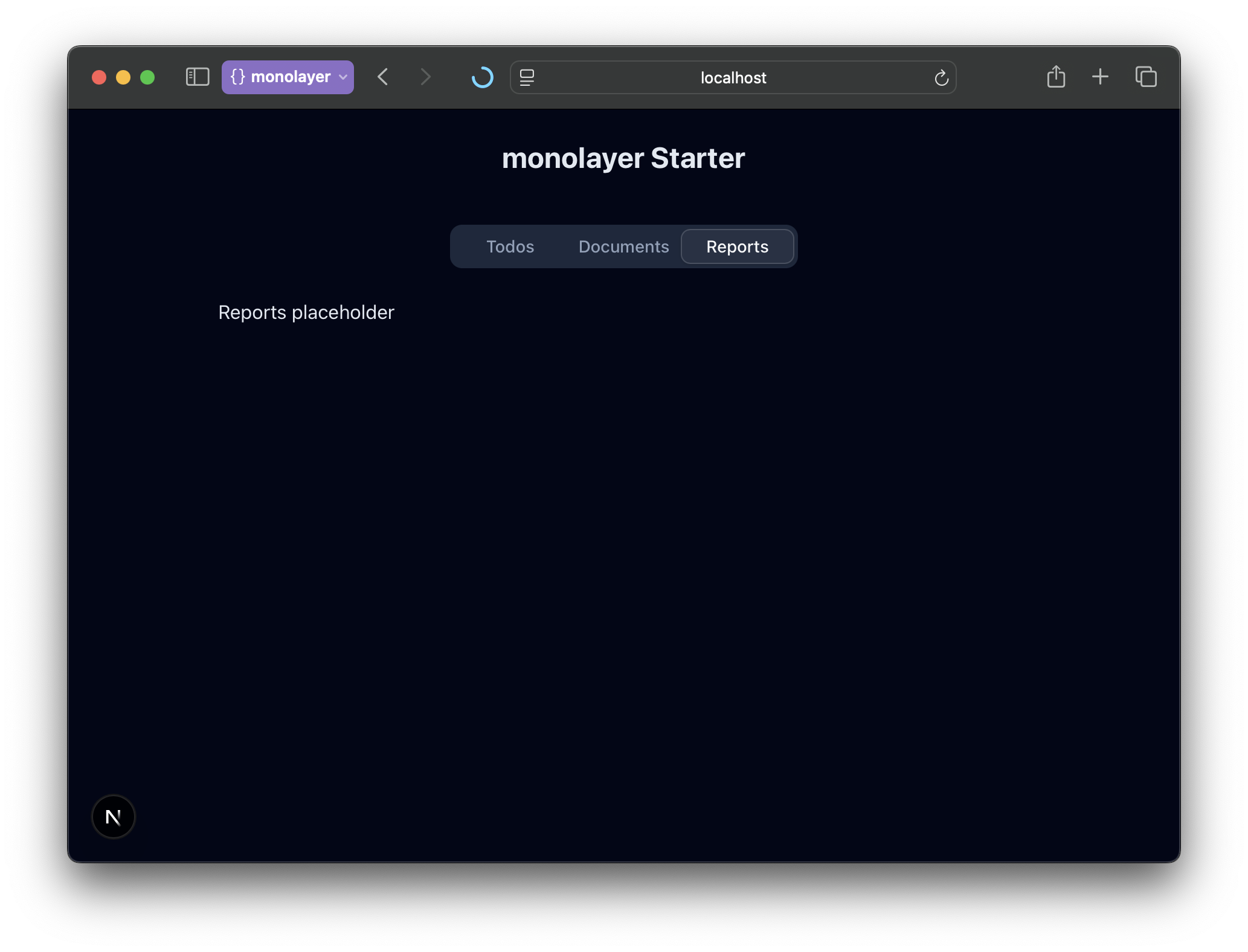Open tab overview

(1145, 77)
